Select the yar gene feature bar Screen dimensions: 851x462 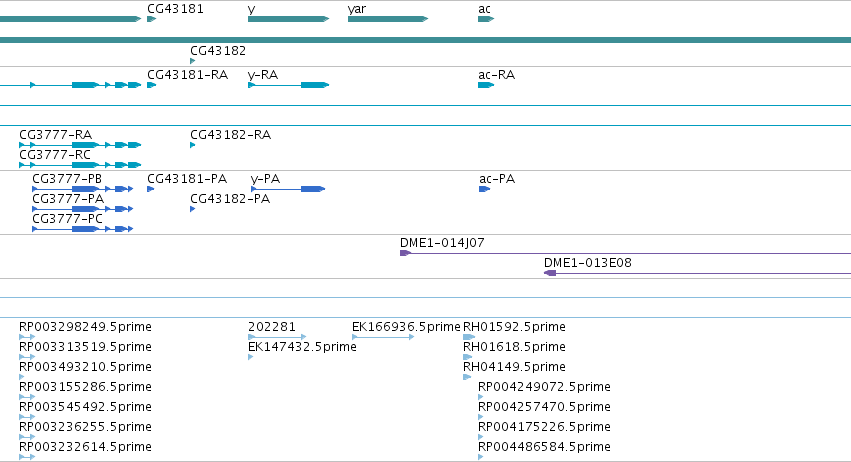pyautogui.click(x=388, y=19)
